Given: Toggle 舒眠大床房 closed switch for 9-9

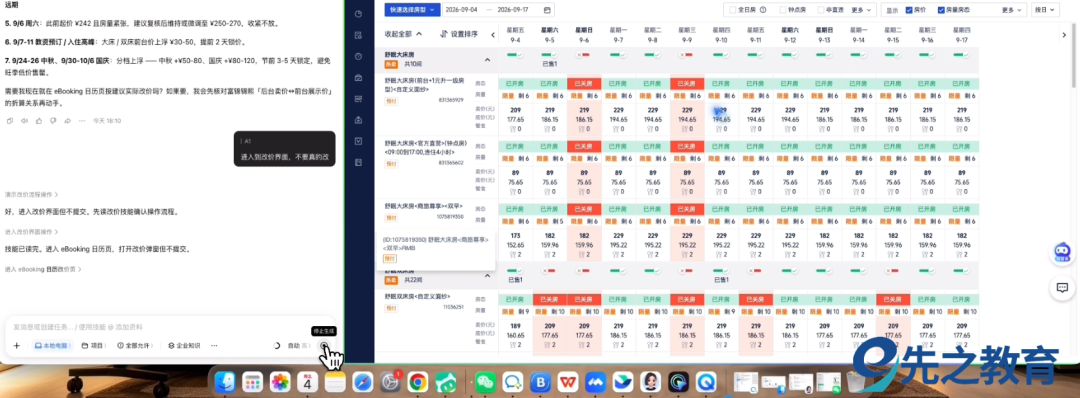Looking at the screenshot, I should (687, 54).
